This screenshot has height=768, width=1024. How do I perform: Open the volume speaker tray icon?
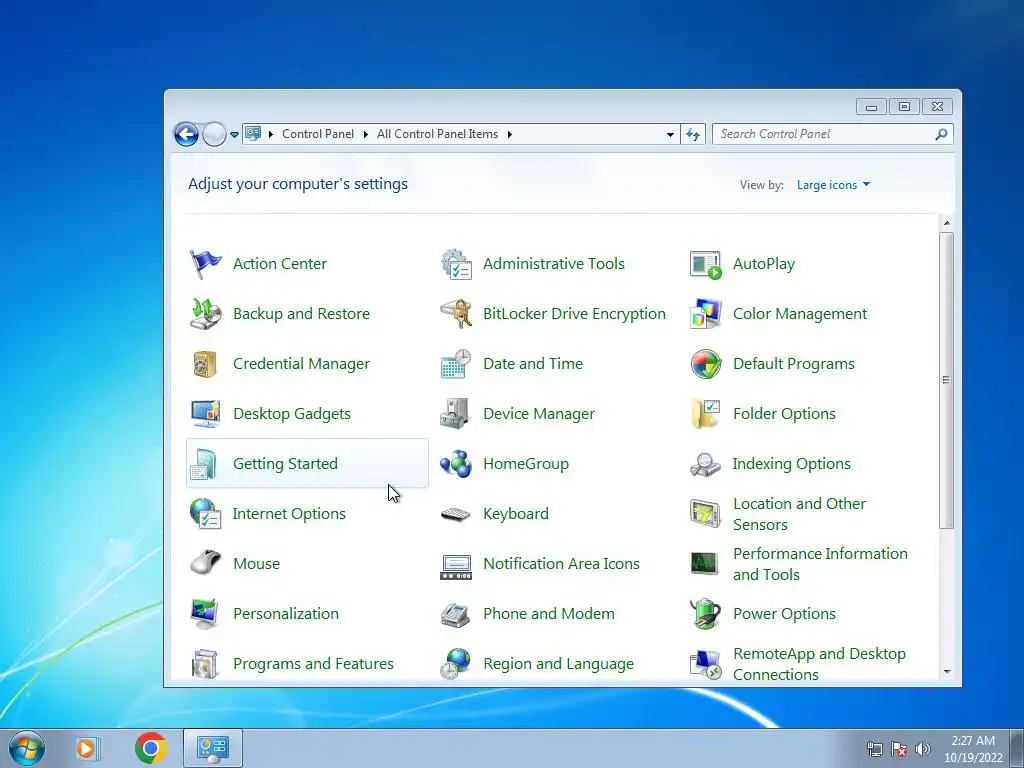coord(923,749)
